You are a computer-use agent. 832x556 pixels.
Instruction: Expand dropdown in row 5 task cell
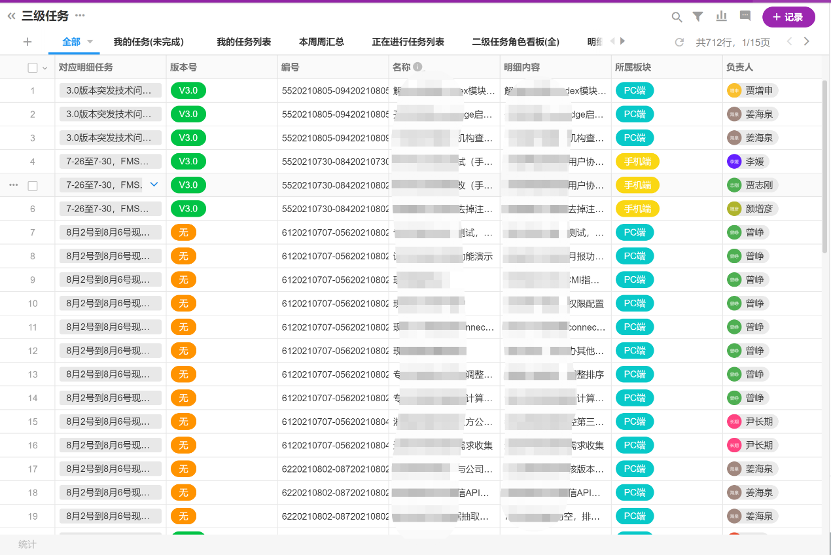[x=154, y=185]
